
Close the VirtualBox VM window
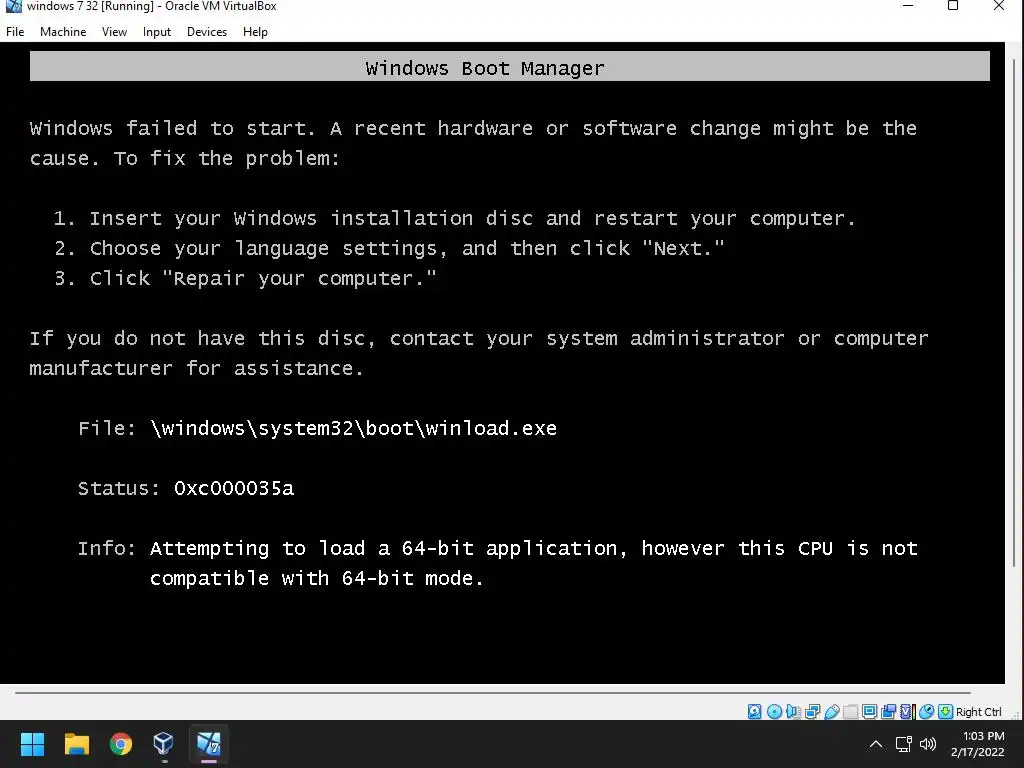coord(999,7)
